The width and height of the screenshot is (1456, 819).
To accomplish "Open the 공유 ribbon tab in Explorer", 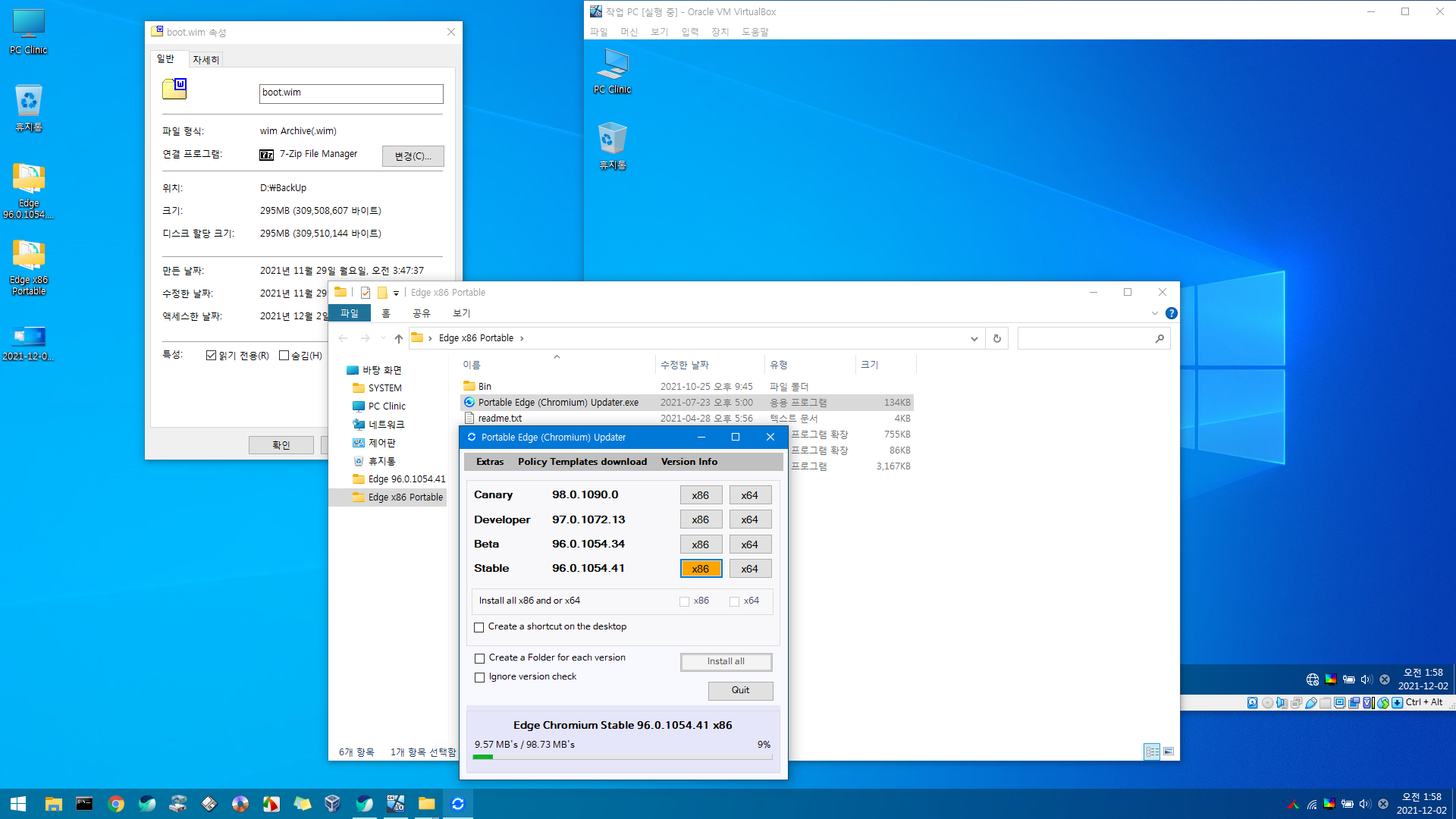I will [422, 313].
